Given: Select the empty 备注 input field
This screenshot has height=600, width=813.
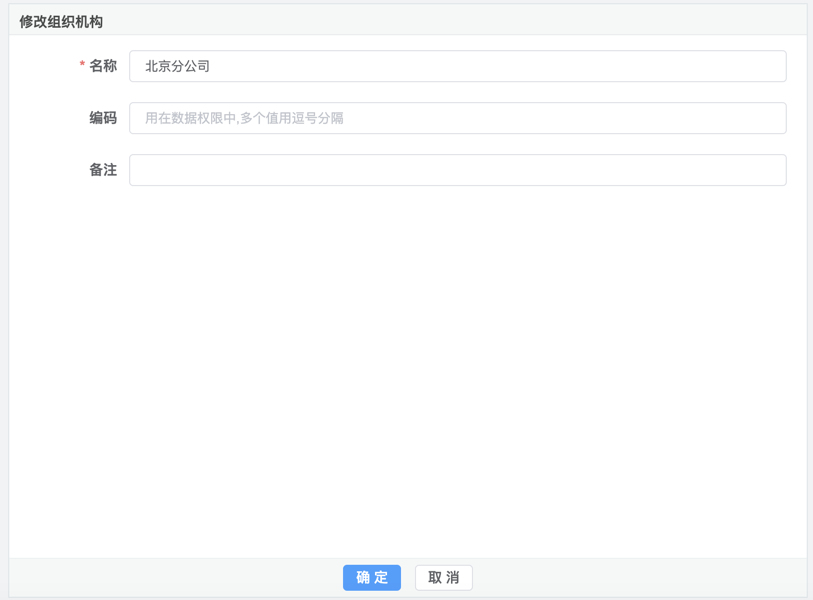Looking at the screenshot, I should (457, 170).
